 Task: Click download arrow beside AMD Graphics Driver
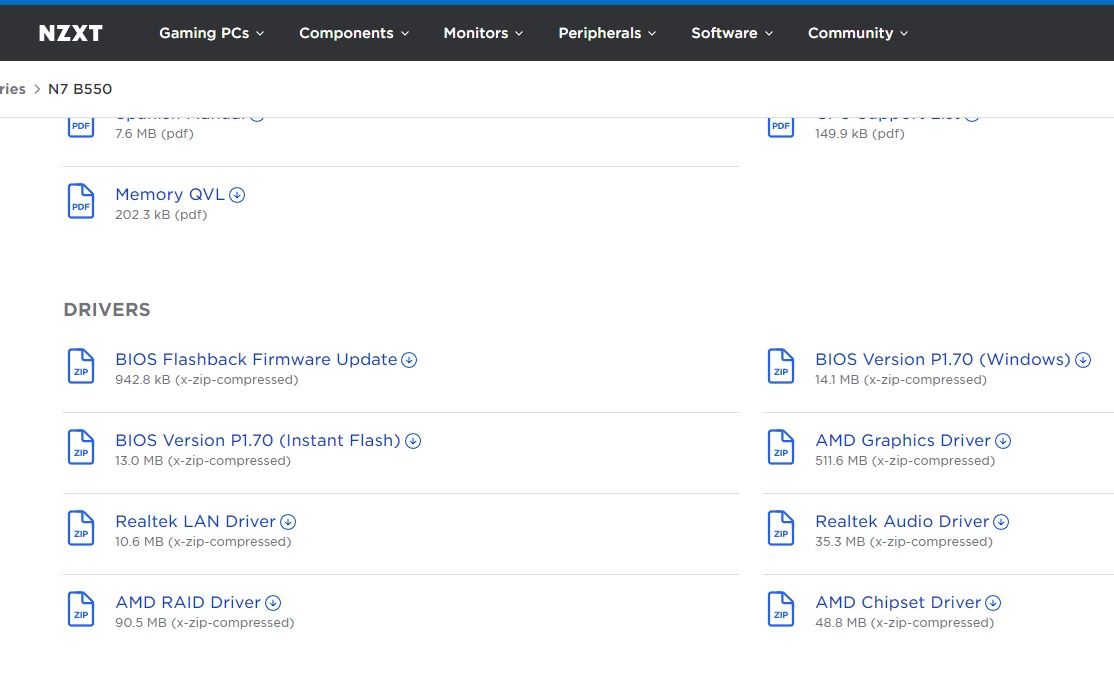click(x=1003, y=440)
